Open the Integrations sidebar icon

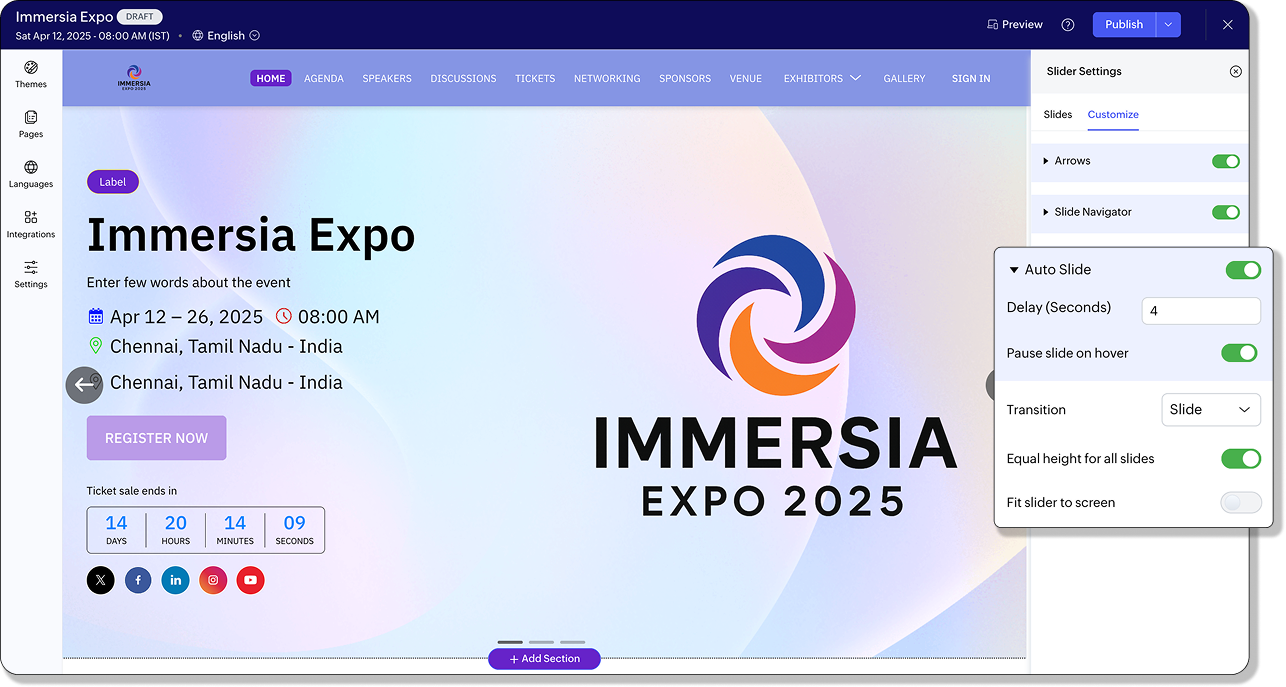[31, 218]
